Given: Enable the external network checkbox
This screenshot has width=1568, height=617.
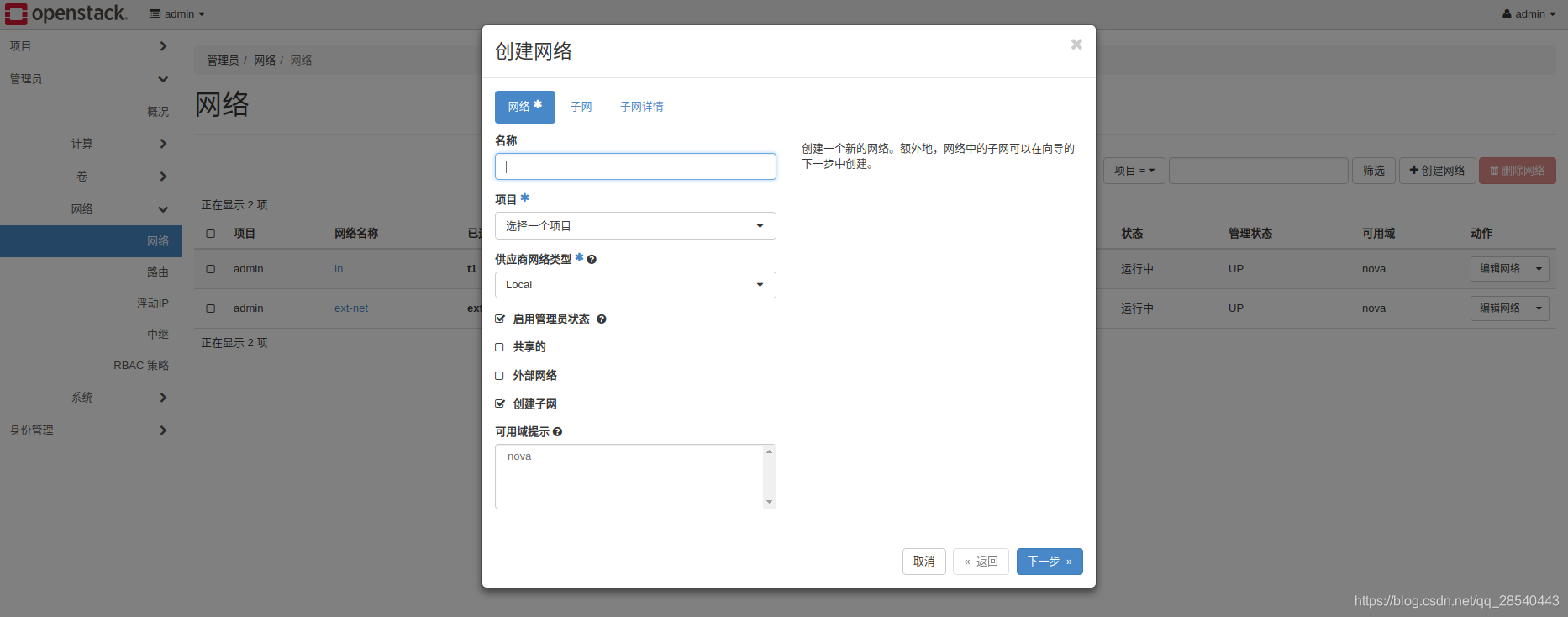Looking at the screenshot, I should (x=499, y=376).
